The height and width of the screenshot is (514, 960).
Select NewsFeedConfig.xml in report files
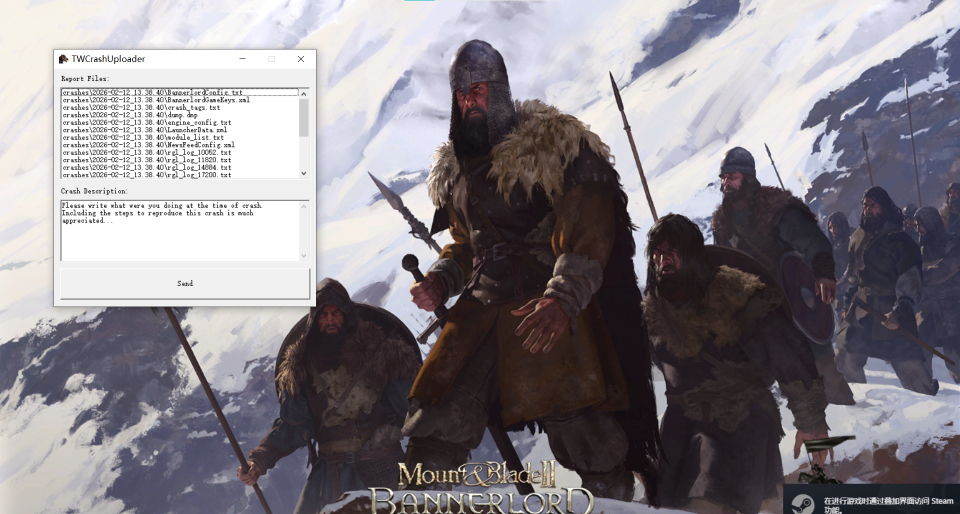tap(148, 145)
